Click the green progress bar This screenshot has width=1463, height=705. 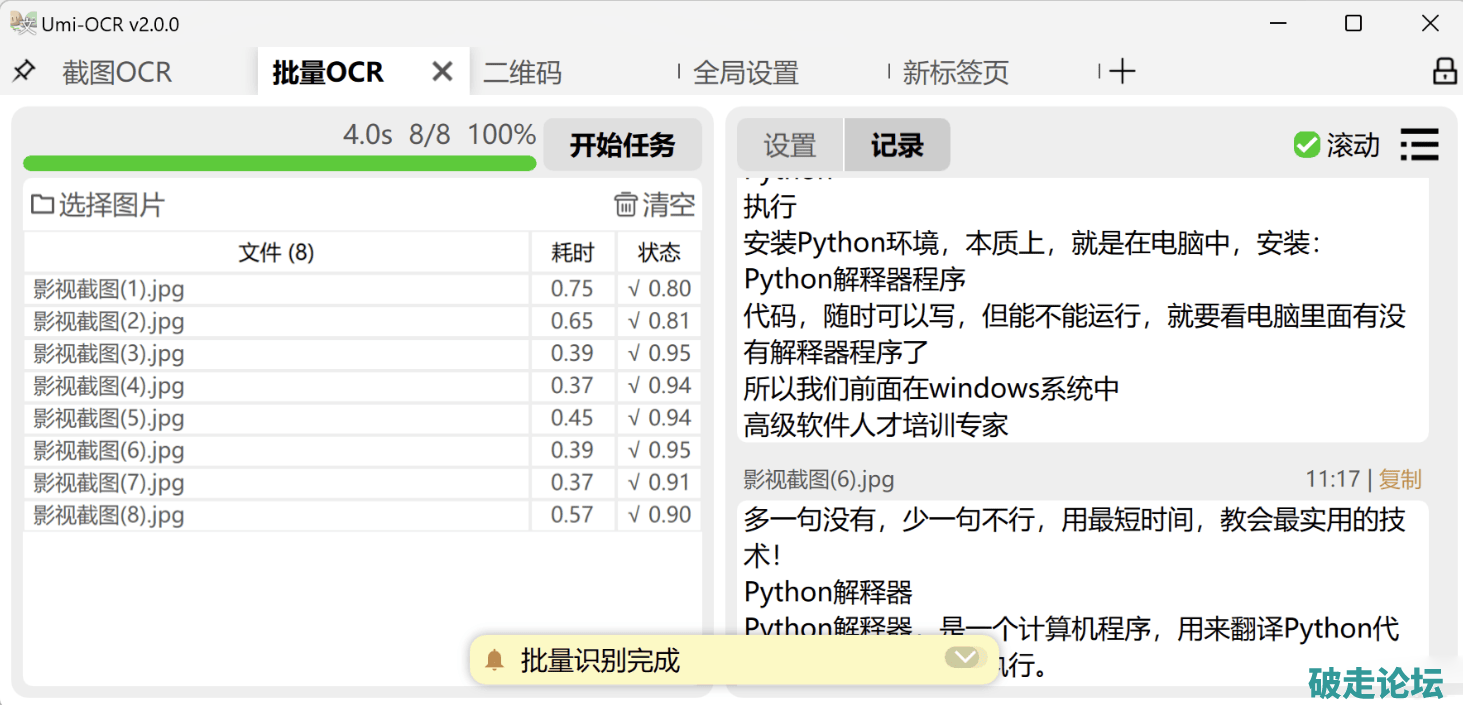pyautogui.click(x=279, y=163)
